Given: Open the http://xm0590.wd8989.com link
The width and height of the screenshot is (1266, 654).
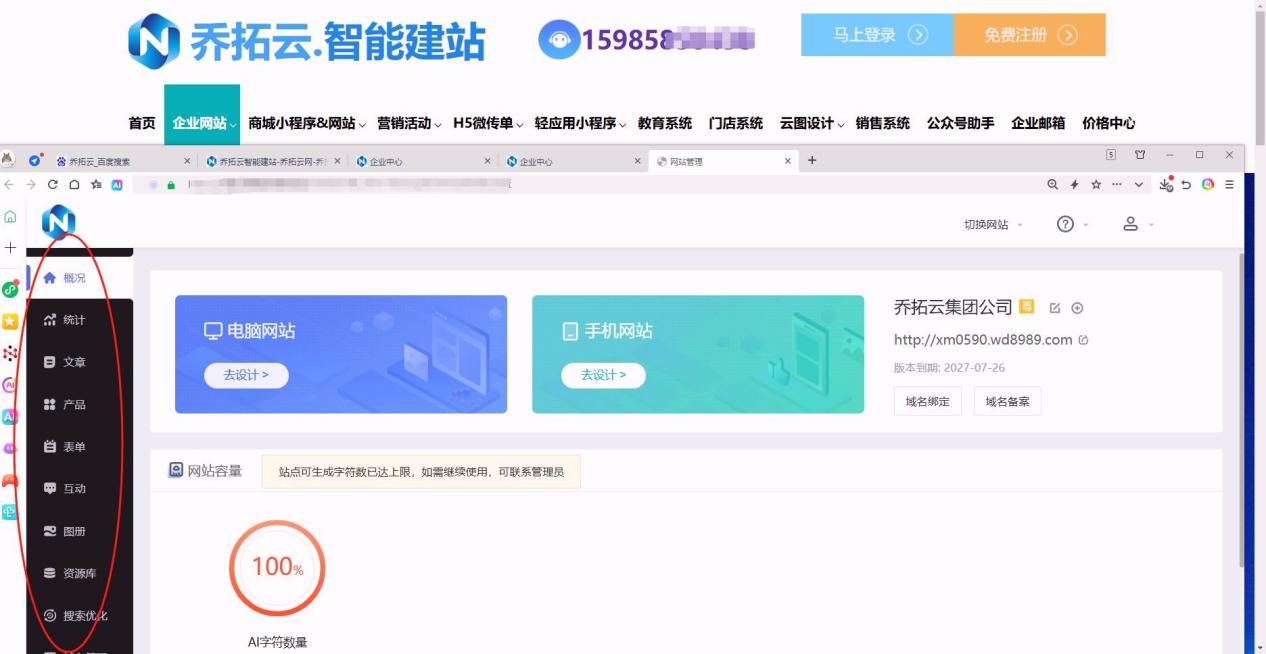Looking at the screenshot, I should tap(983, 340).
